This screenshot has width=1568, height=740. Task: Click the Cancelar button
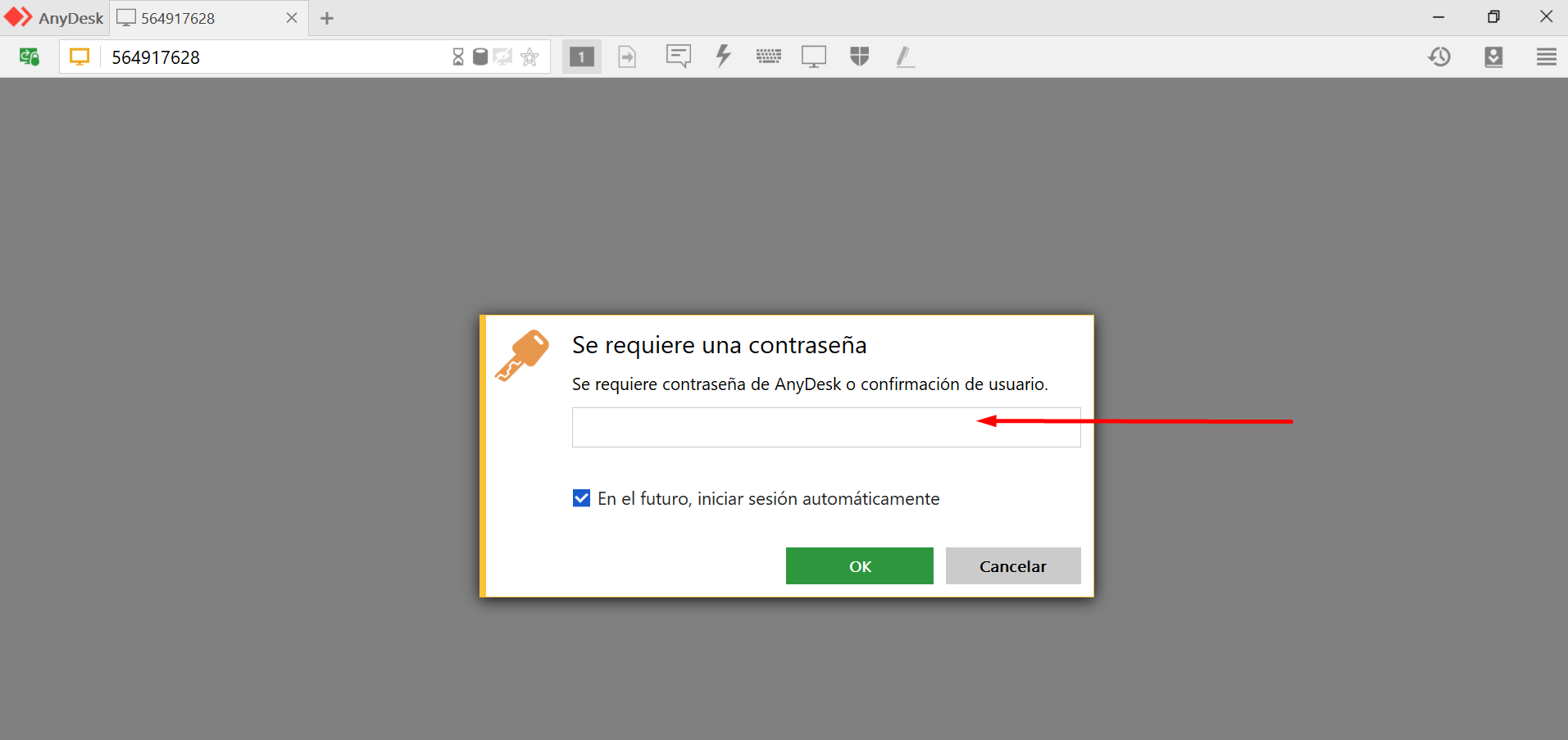pos(1013,566)
